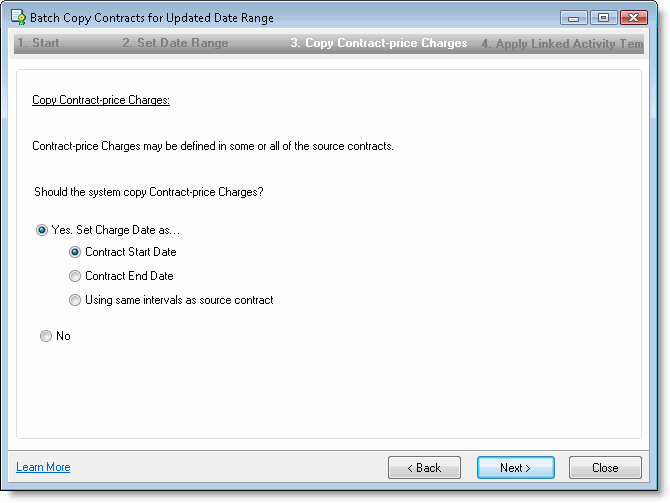Click the window title bar text
This screenshot has height=503, width=670.
pyautogui.click(x=152, y=18)
